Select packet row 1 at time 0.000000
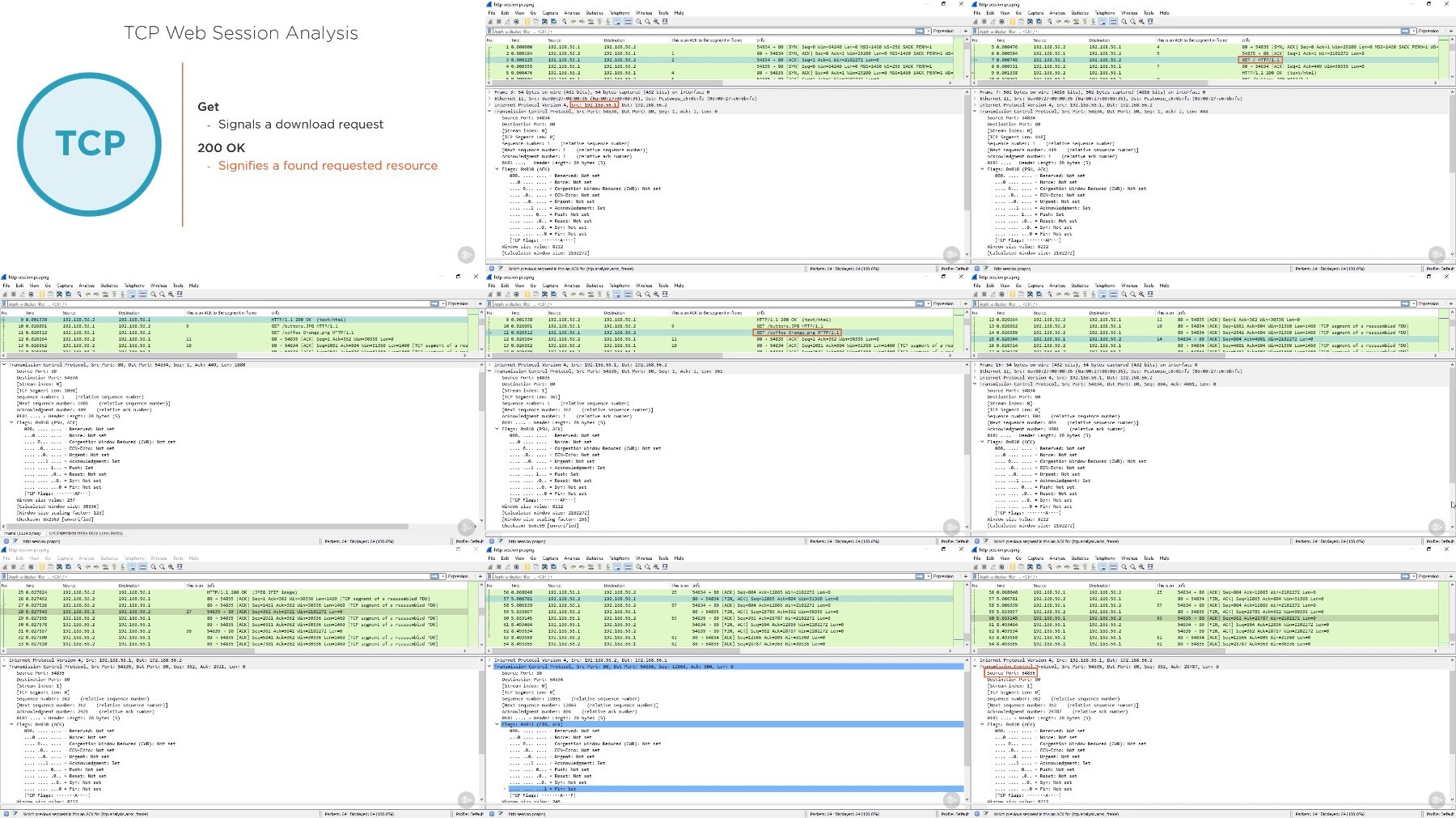 [720, 47]
